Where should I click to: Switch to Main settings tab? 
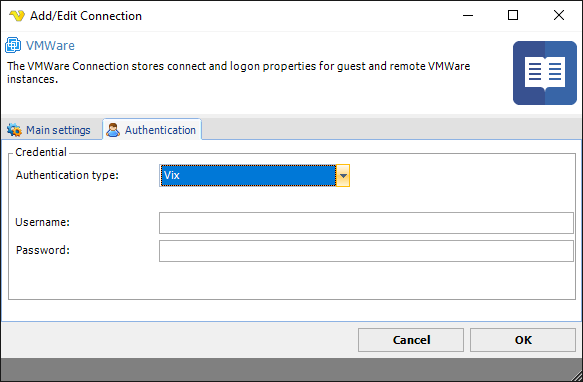(x=49, y=130)
